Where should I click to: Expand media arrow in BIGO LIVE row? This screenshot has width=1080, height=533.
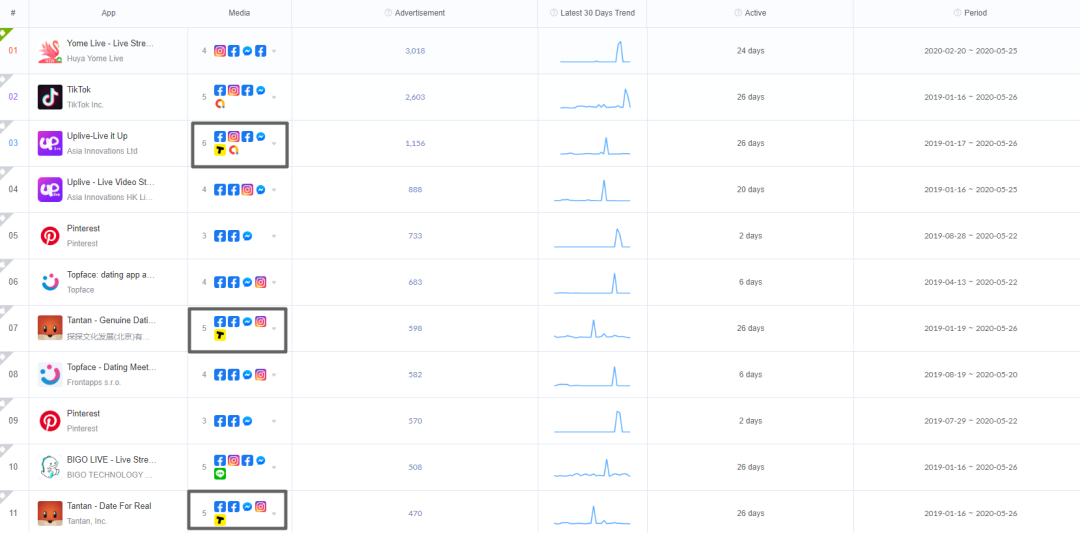(x=274, y=467)
